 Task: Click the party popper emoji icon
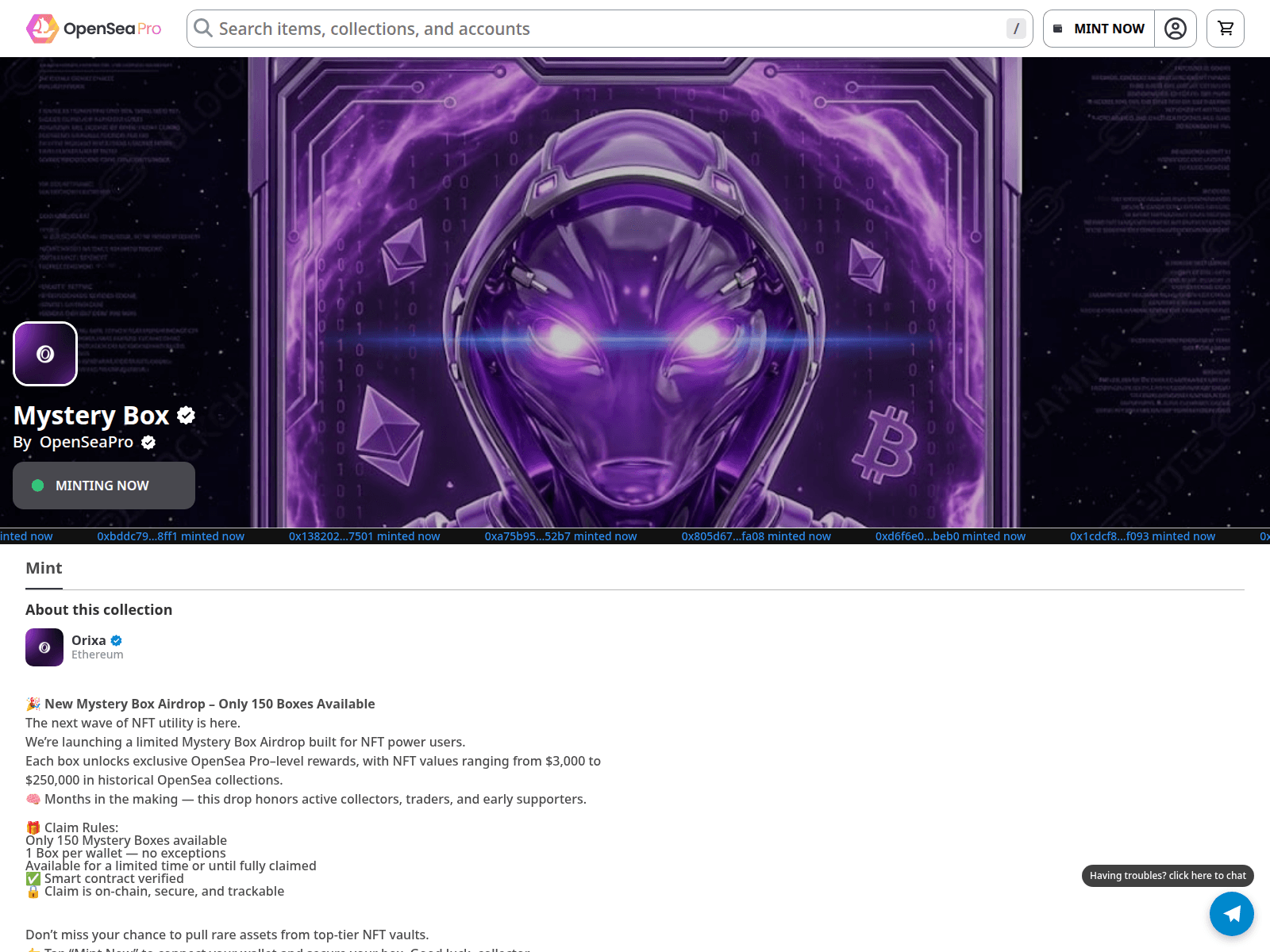pos(33,704)
